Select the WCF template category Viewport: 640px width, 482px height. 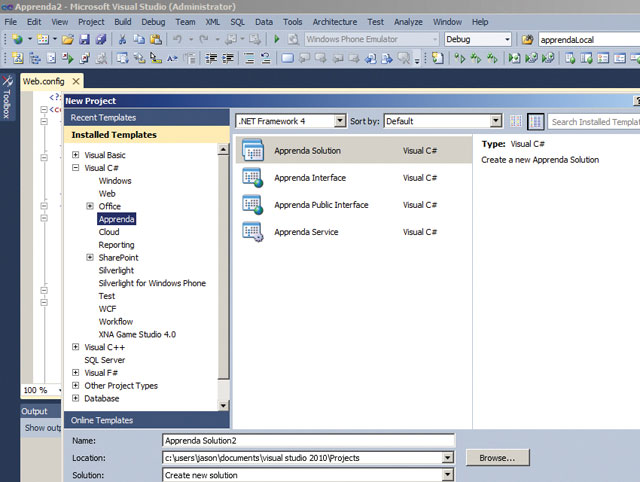point(107,309)
